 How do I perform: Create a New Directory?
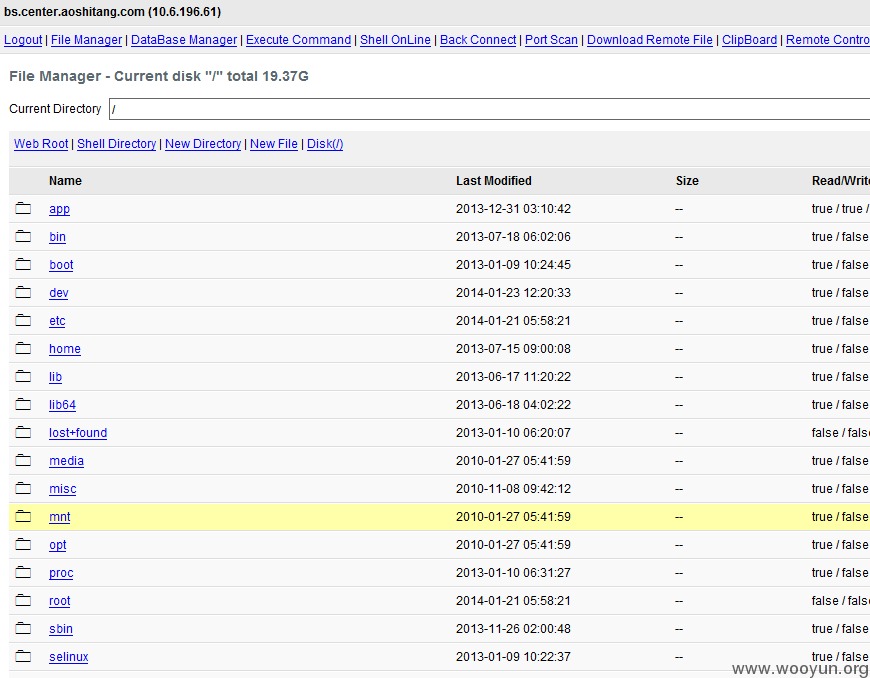click(x=203, y=144)
